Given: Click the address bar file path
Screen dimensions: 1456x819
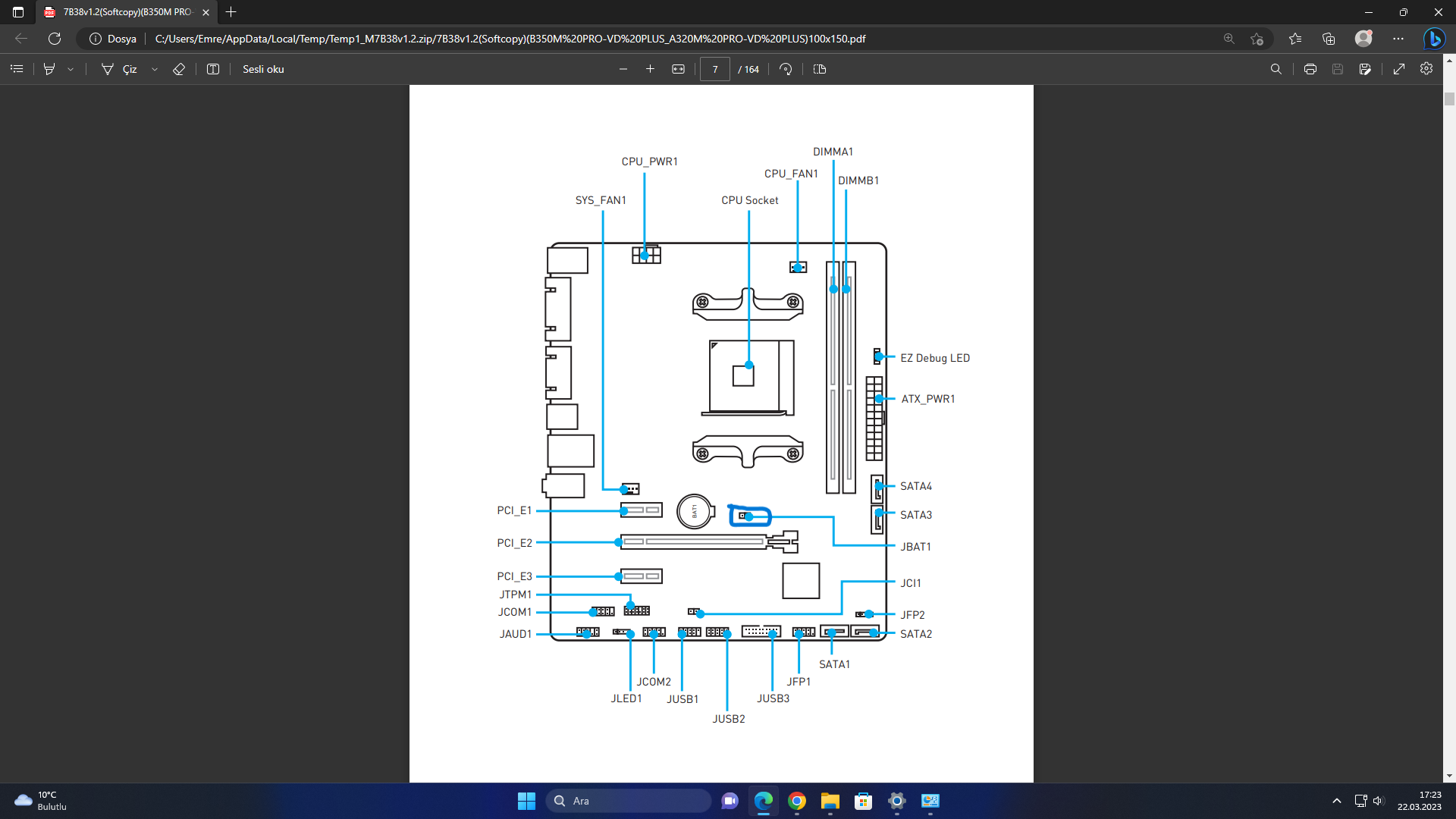Looking at the screenshot, I should tap(510, 39).
